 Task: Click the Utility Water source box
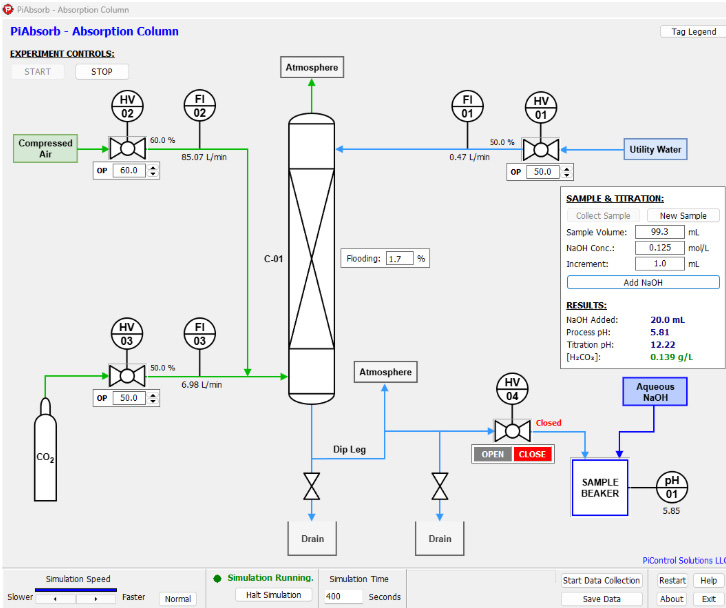(x=655, y=150)
